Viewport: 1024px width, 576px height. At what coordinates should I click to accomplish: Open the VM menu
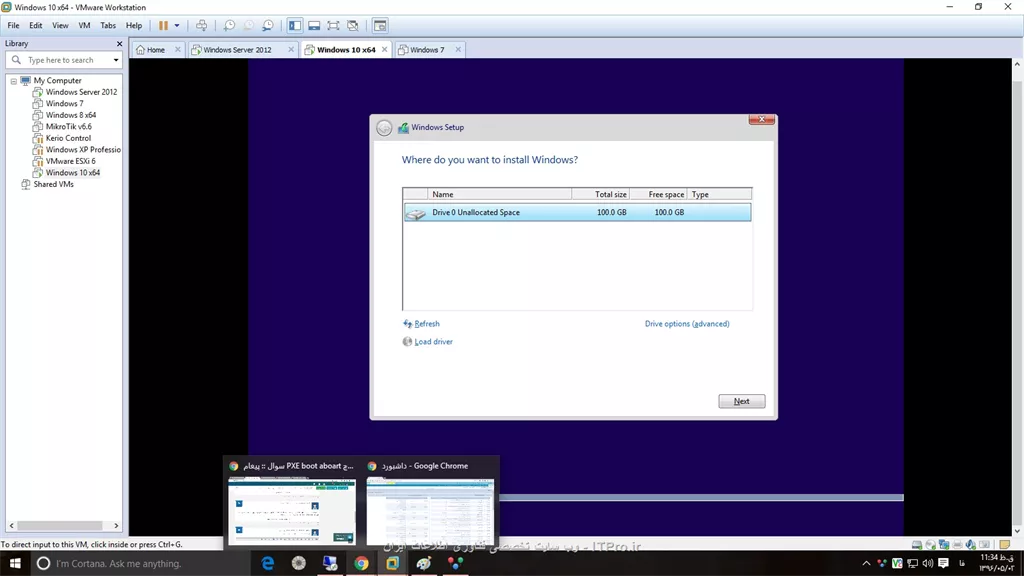(x=84, y=25)
